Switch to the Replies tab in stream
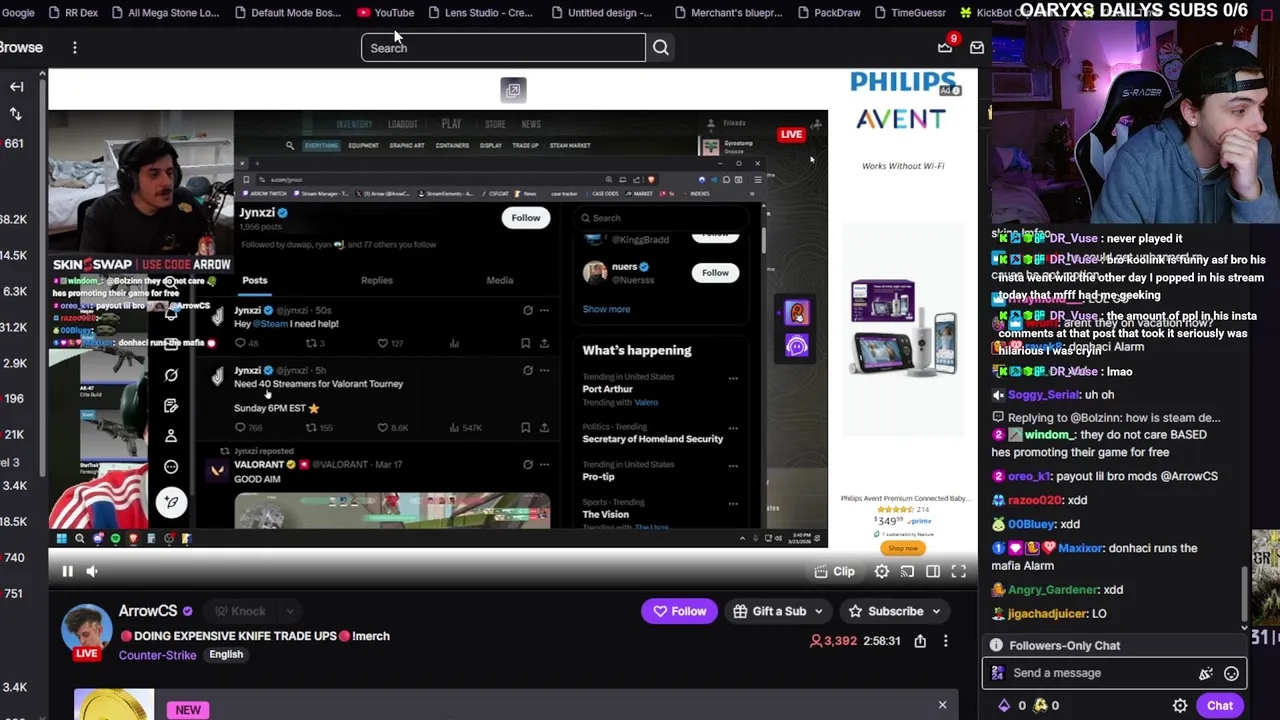 [377, 280]
